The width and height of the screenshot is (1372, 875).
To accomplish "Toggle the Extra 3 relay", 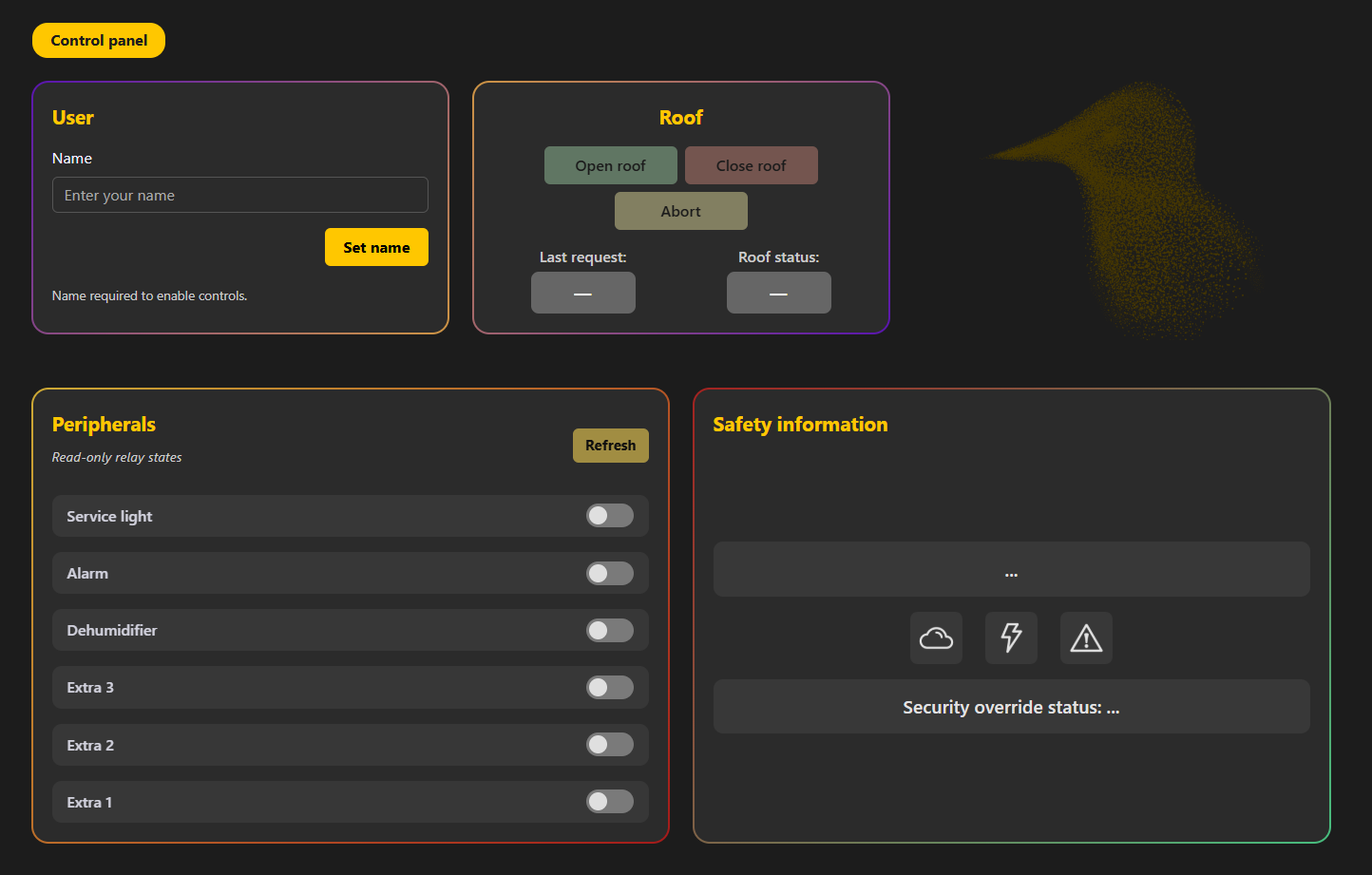I will tap(609, 687).
